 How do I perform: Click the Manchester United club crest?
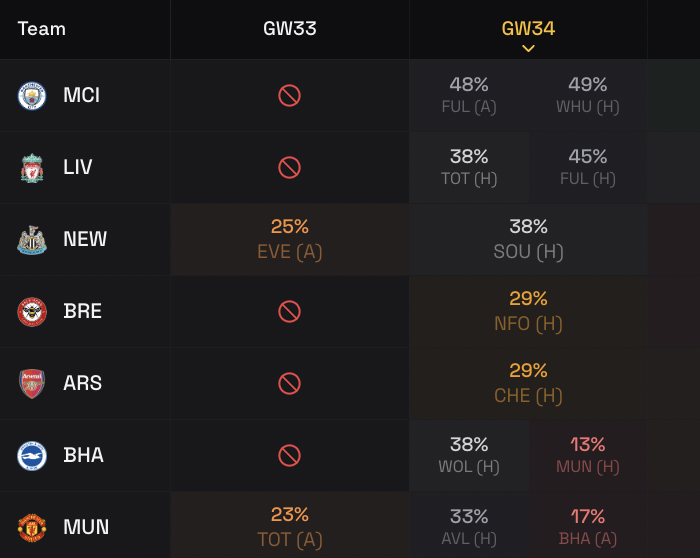pyautogui.click(x=32, y=528)
